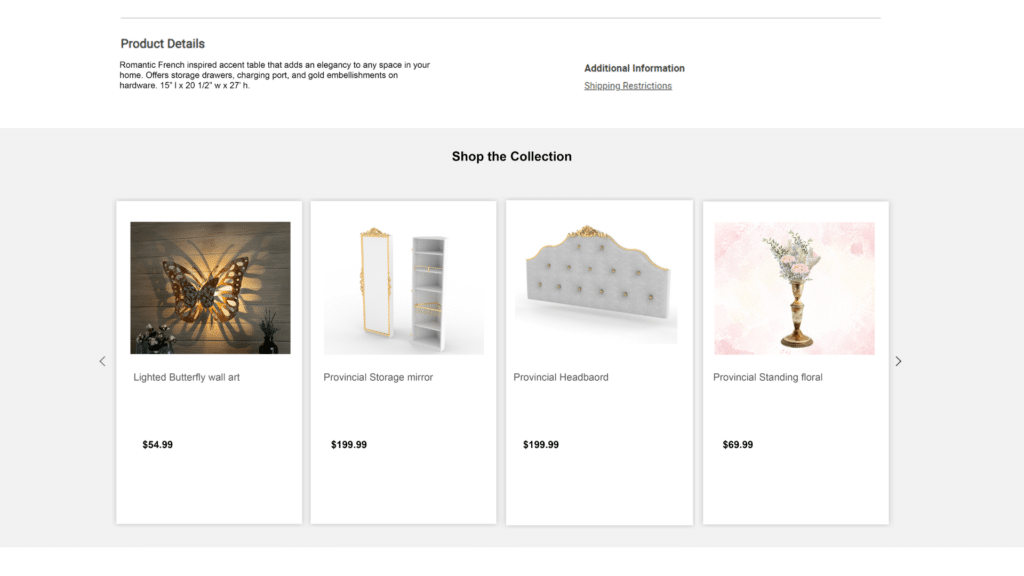Click the product description paragraph text
The width and height of the screenshot is (1024, 576).
point(274,75)
